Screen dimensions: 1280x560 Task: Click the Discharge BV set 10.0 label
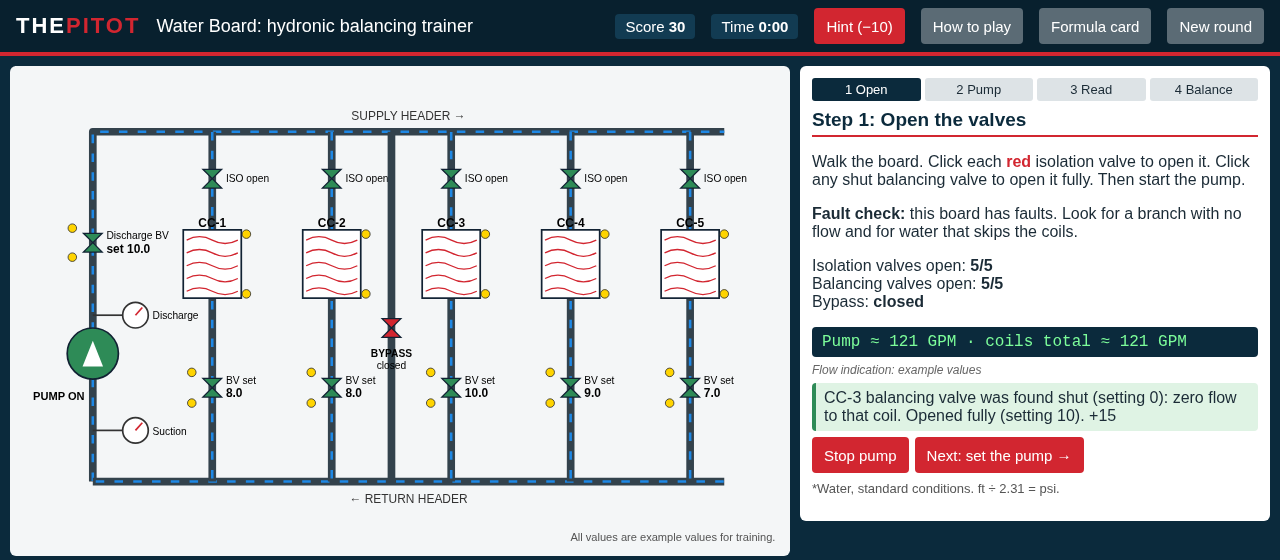138,242
